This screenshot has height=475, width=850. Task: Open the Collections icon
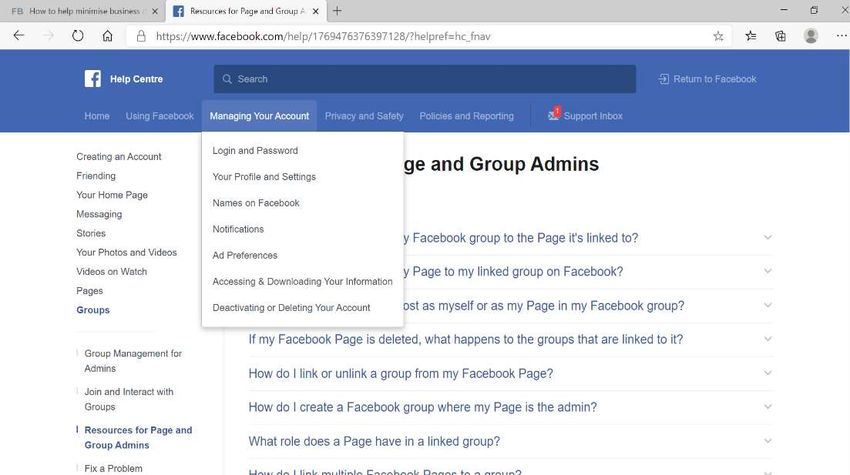[x=780, y=36]
